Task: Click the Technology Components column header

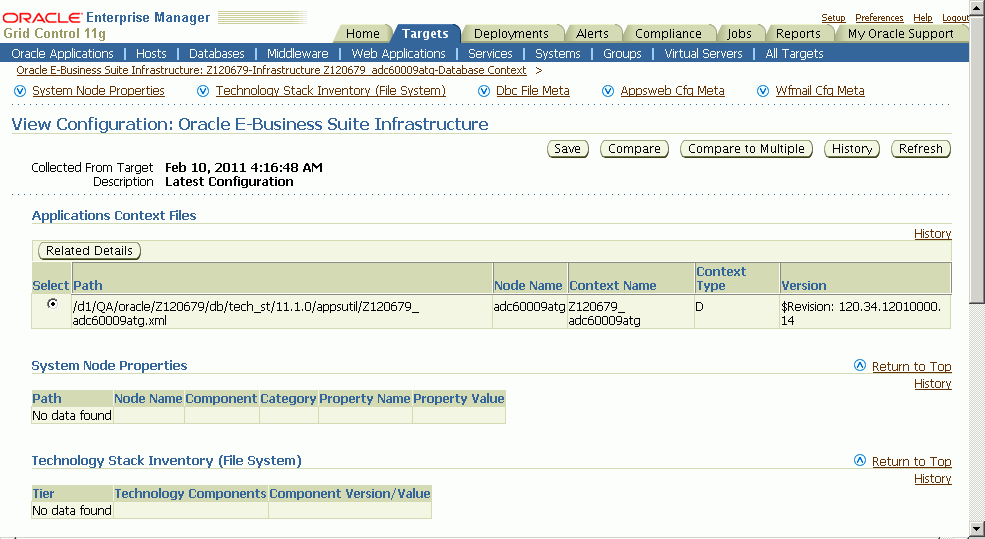Action: (x=190, y=493)
